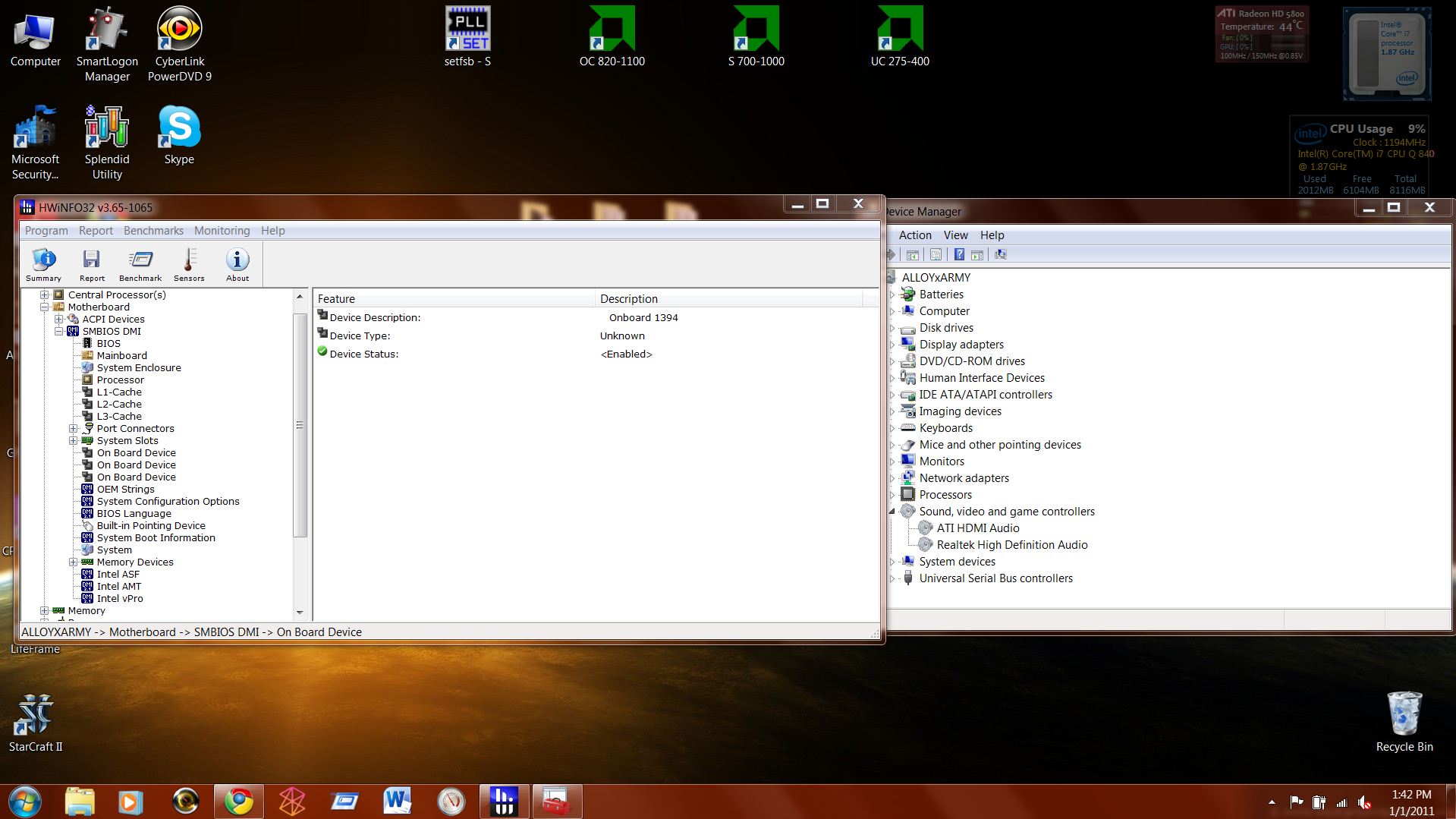This screenshot has height=819, width=1456.
Task: Click the scroll down arrow in HWiNFO tree
Action: pyautogui.click(x=300, y=612)
